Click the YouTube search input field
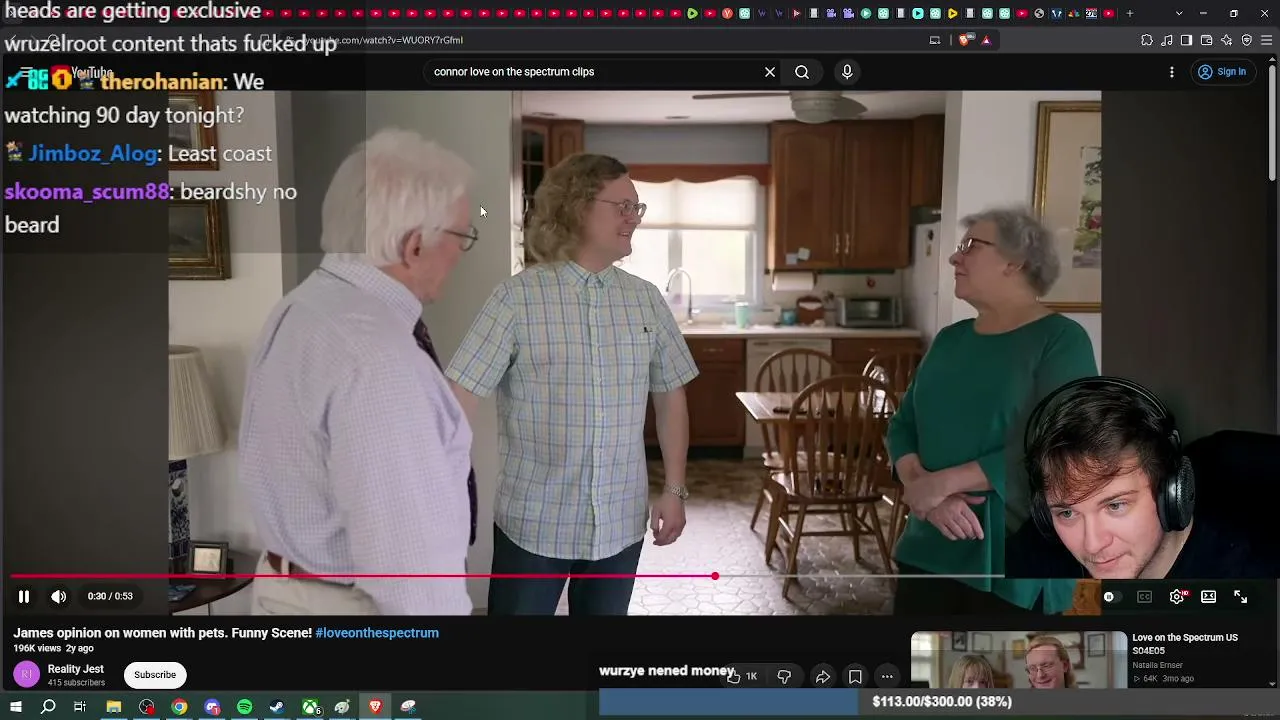1280x720 pixels. pos(592,72)
